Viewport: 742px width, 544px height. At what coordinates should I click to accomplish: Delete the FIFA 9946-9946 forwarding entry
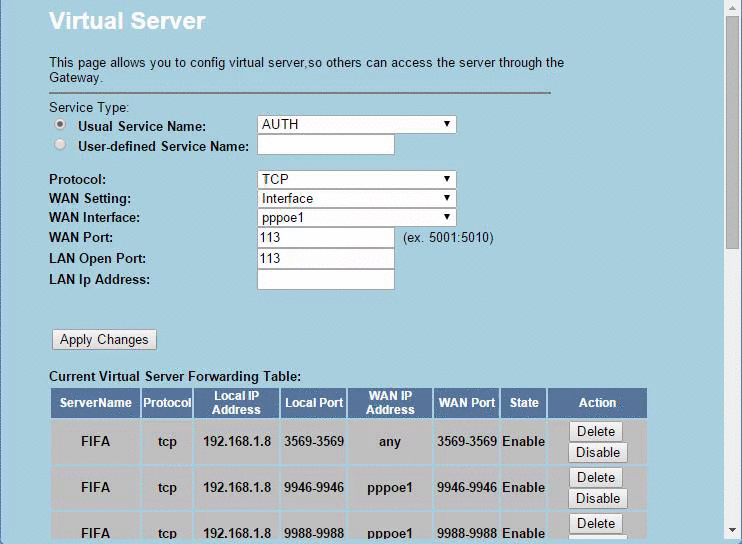(x=596, y=477)
